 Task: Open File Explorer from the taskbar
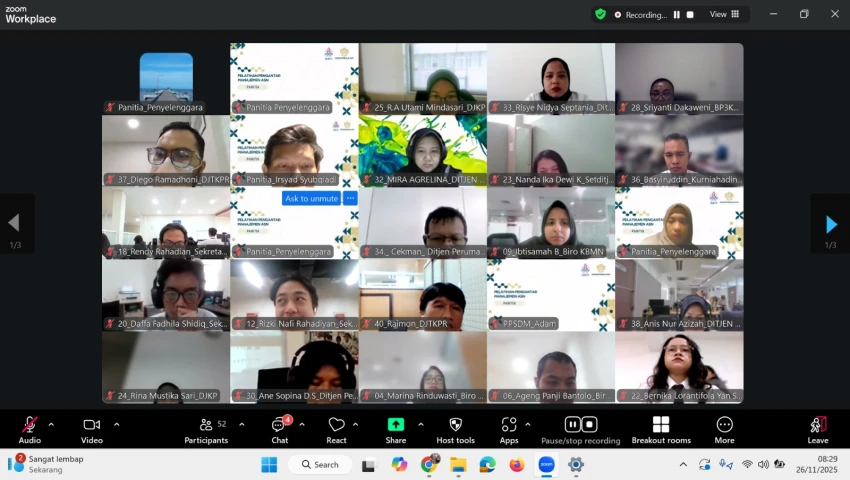pos(458,465)
